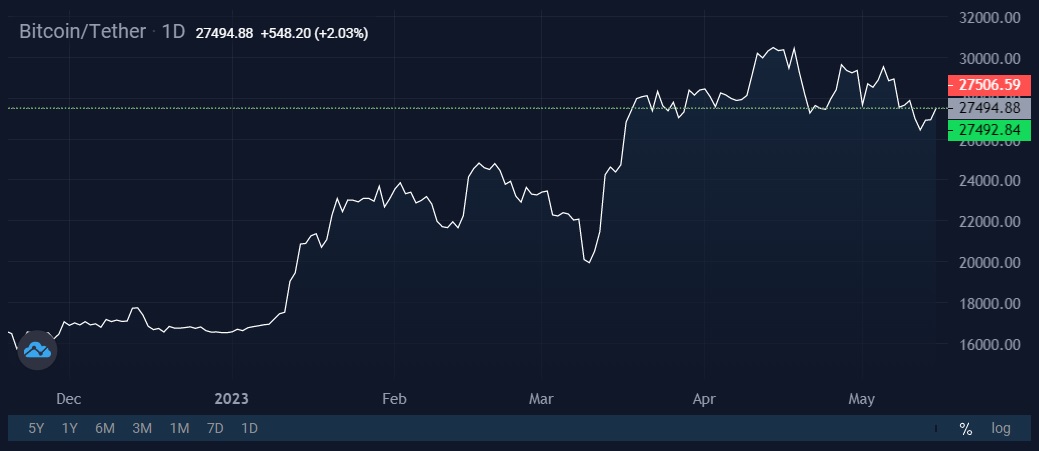Image resolution: width=1039 pixels, height=451 pixels.
Task: Select the 1D range option
Action: pyautogui.click(x=249, y=428)
